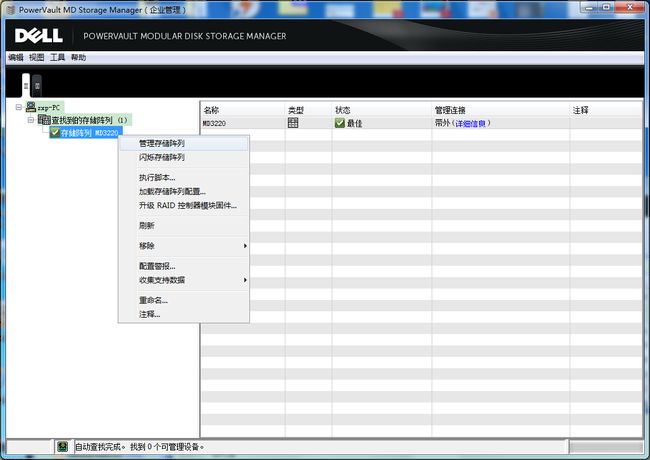The image size is (650, 460).
Task: Choose 配置警报... option
Action: click(184, 266)
